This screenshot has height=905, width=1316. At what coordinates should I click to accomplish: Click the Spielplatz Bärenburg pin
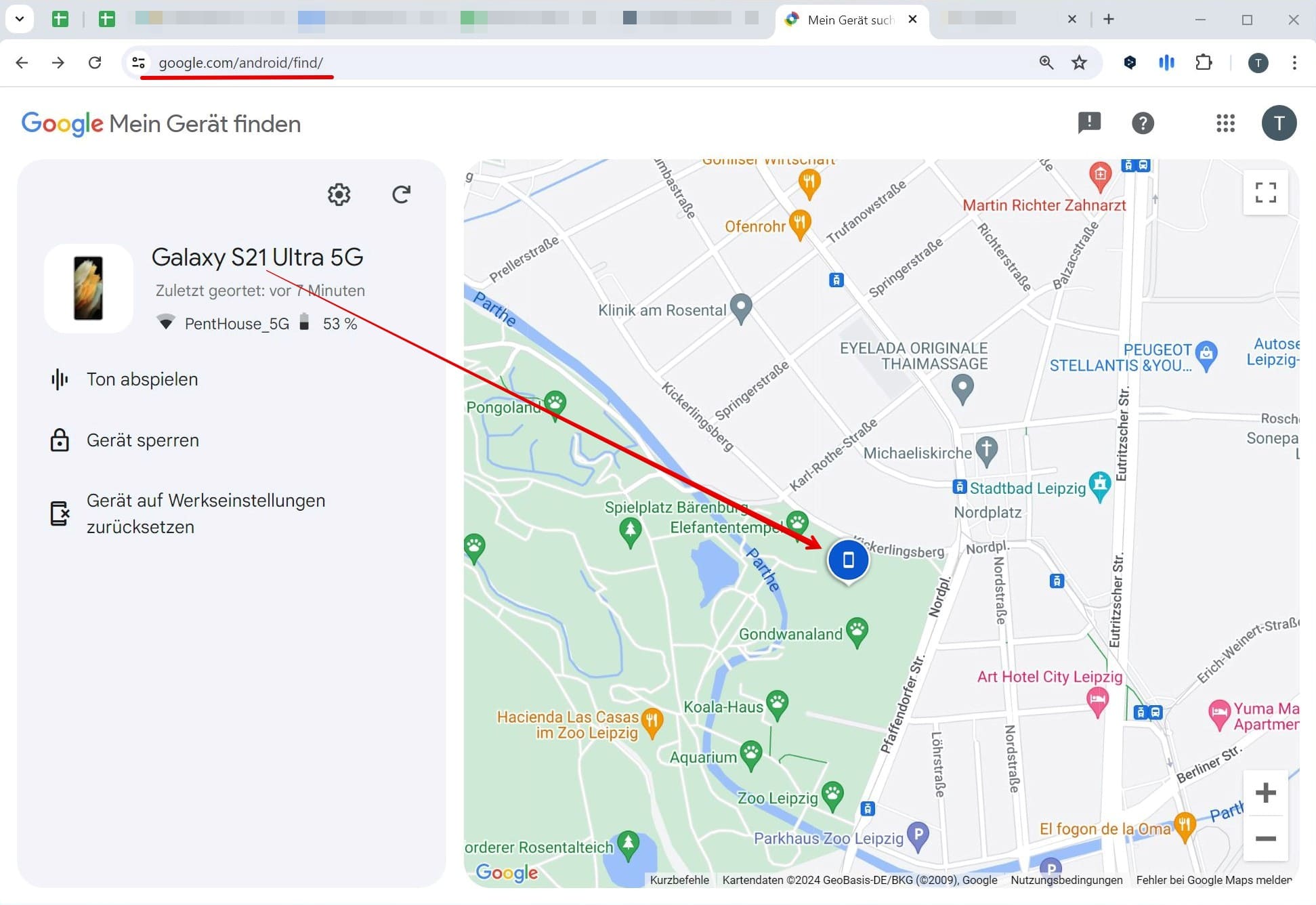631,532
